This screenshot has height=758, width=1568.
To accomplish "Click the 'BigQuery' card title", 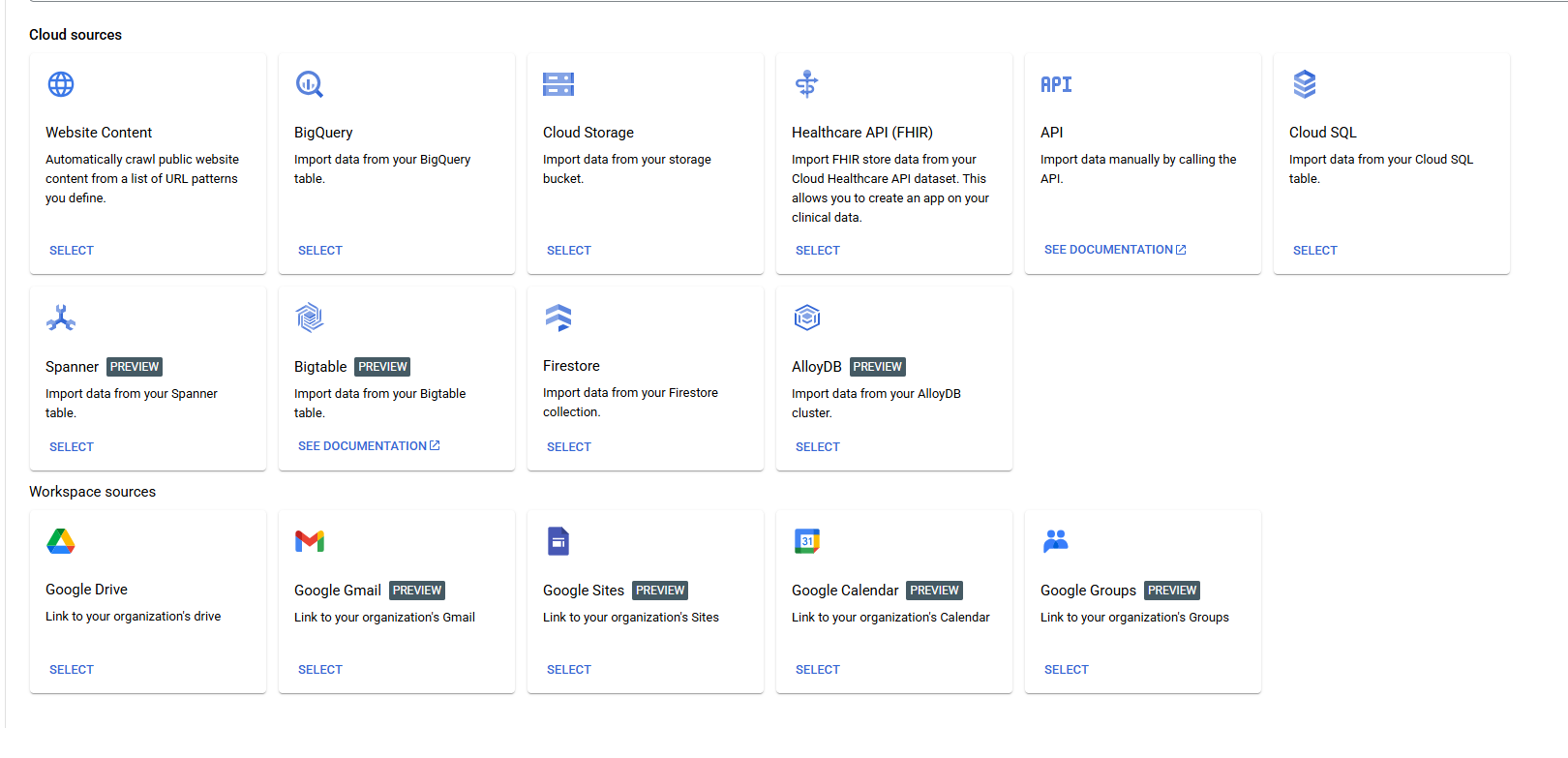I will click(323, 133).
